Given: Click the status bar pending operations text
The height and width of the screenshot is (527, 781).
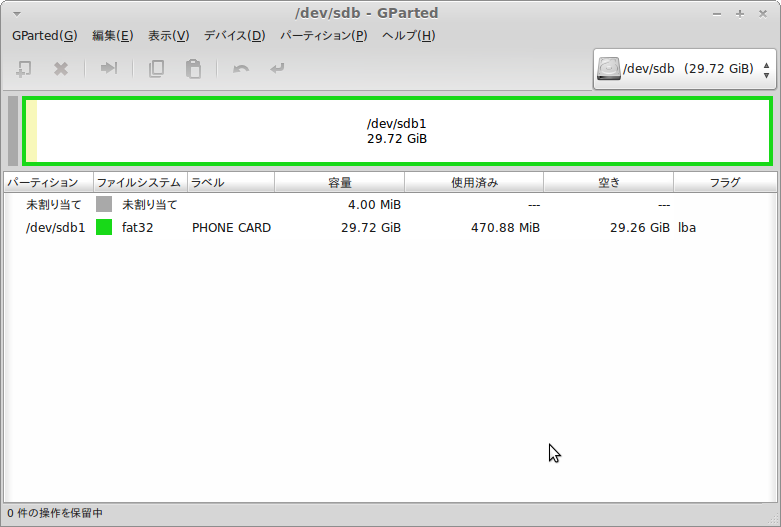Looking at the screenshot, I should (x=55, y=513).
